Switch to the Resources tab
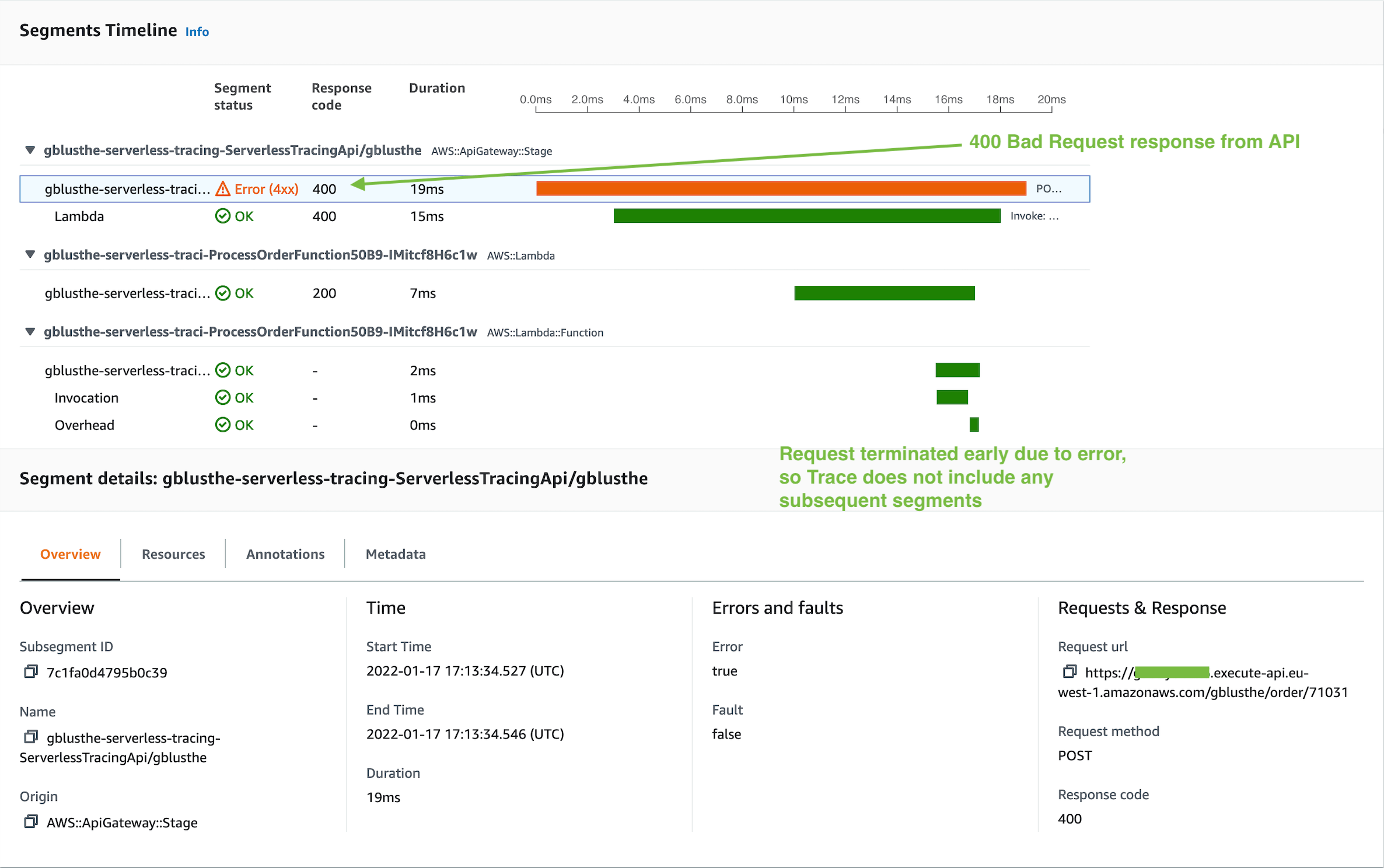 173,554
